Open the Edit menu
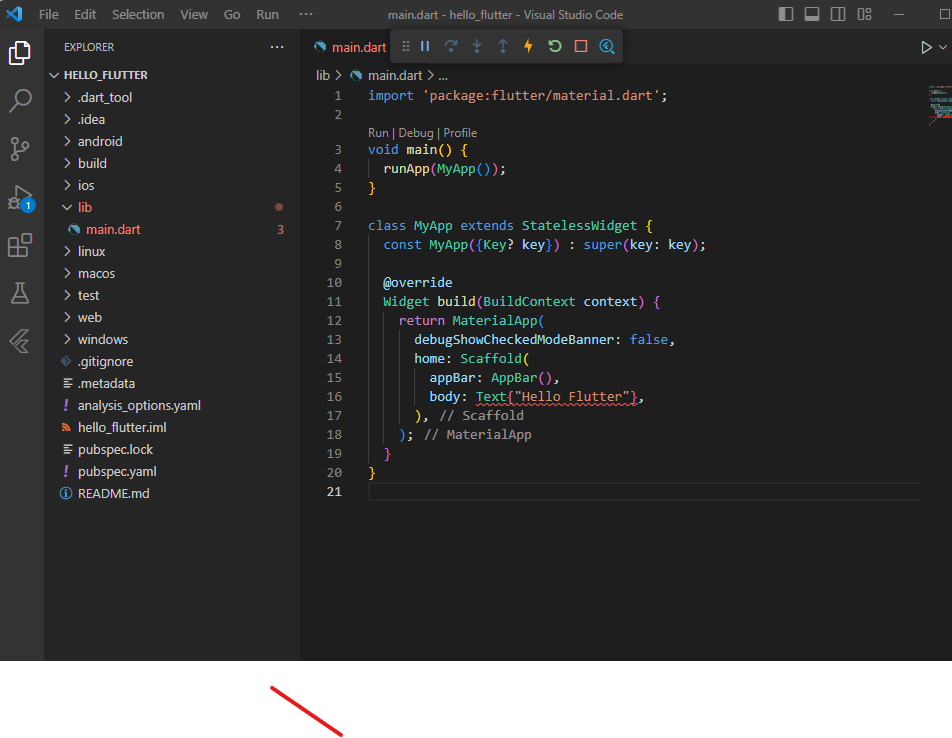The image size is (952, 738). pos(85,15)
